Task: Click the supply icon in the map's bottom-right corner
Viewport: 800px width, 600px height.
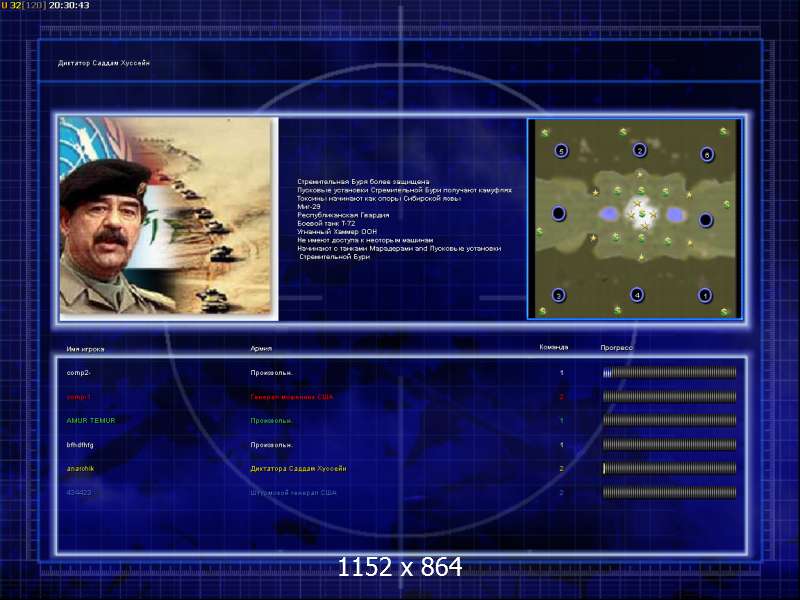Action: pyautogui.click(x=724, y=311)
